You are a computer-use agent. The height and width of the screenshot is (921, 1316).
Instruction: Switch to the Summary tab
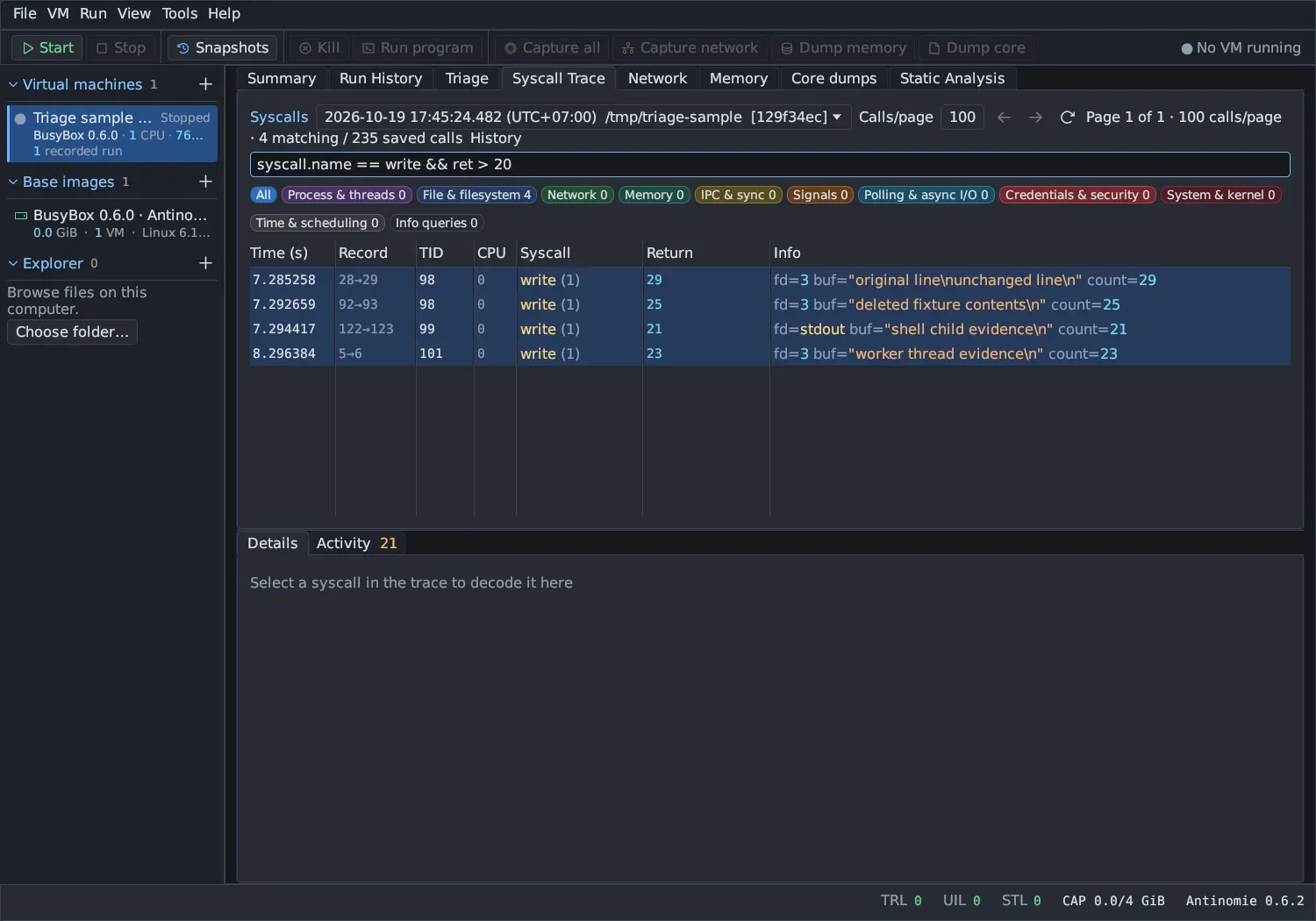click(x=282, y=78)
